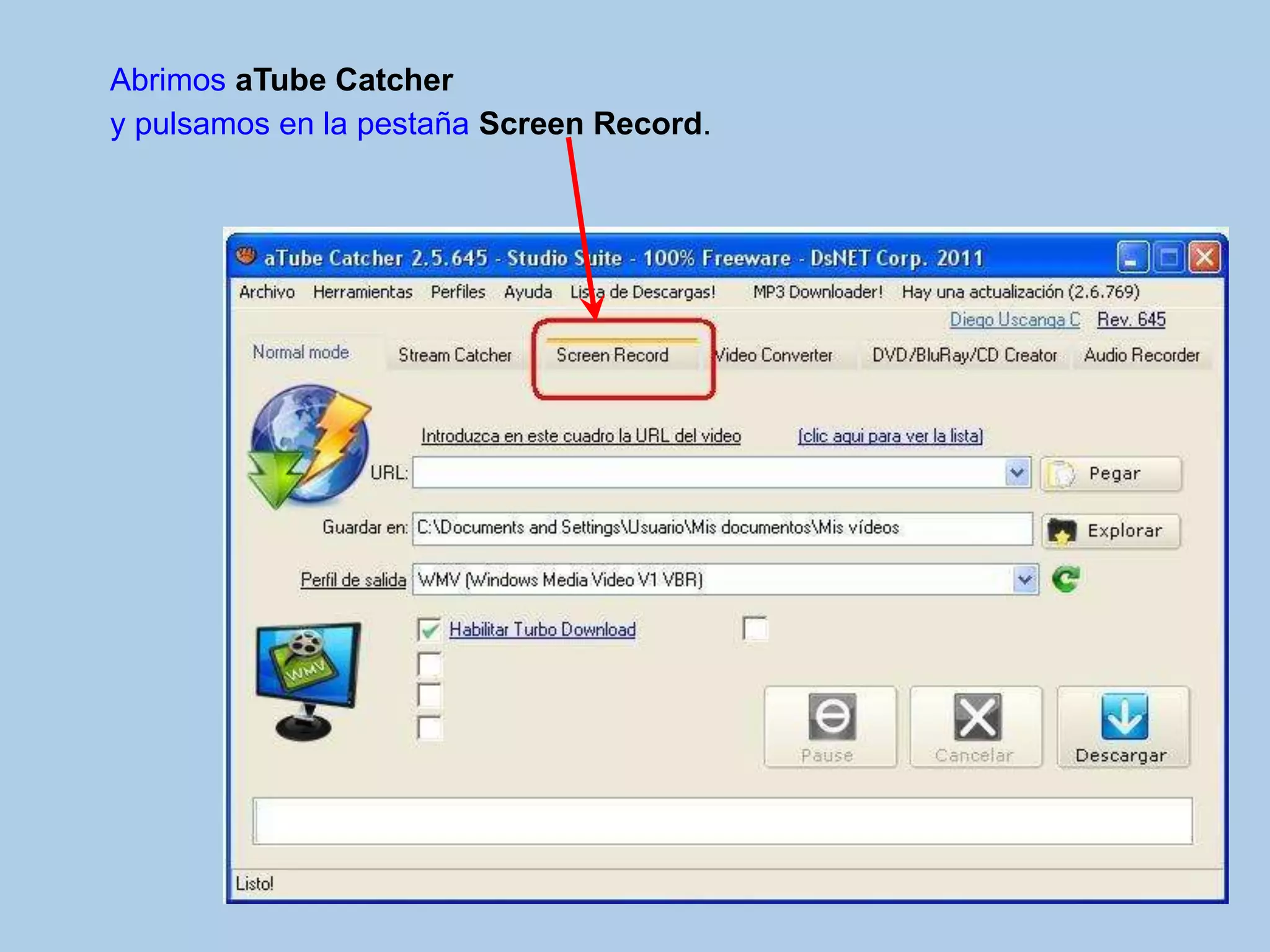1270x952 pixels.
Task: Click the aTube Catcher title bar app icon
Action: [x=246, y=256]
